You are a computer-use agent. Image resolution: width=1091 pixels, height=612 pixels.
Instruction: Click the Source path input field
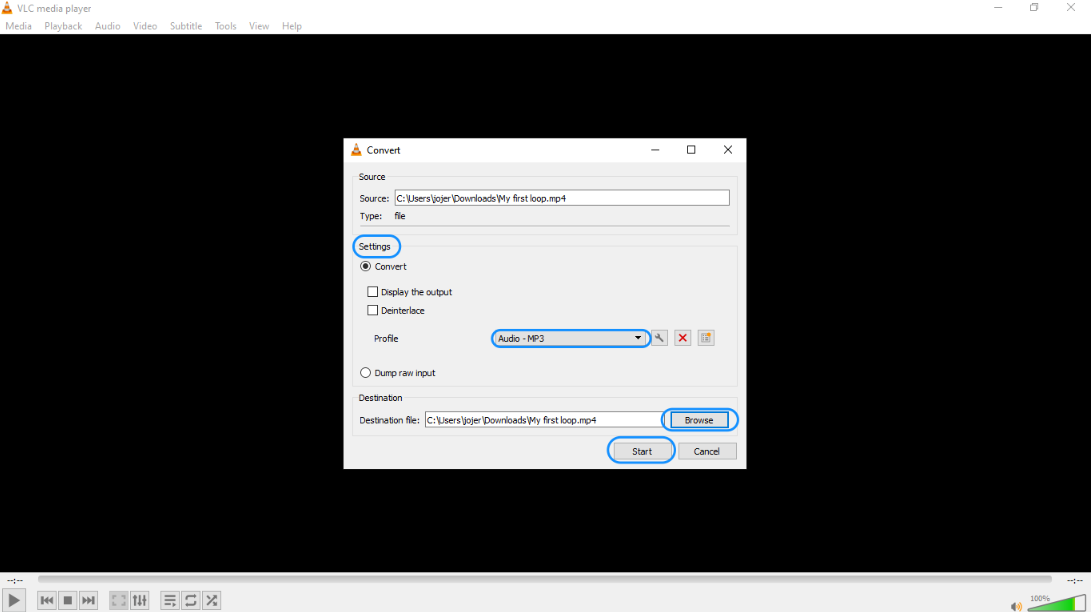coord(562,198)
